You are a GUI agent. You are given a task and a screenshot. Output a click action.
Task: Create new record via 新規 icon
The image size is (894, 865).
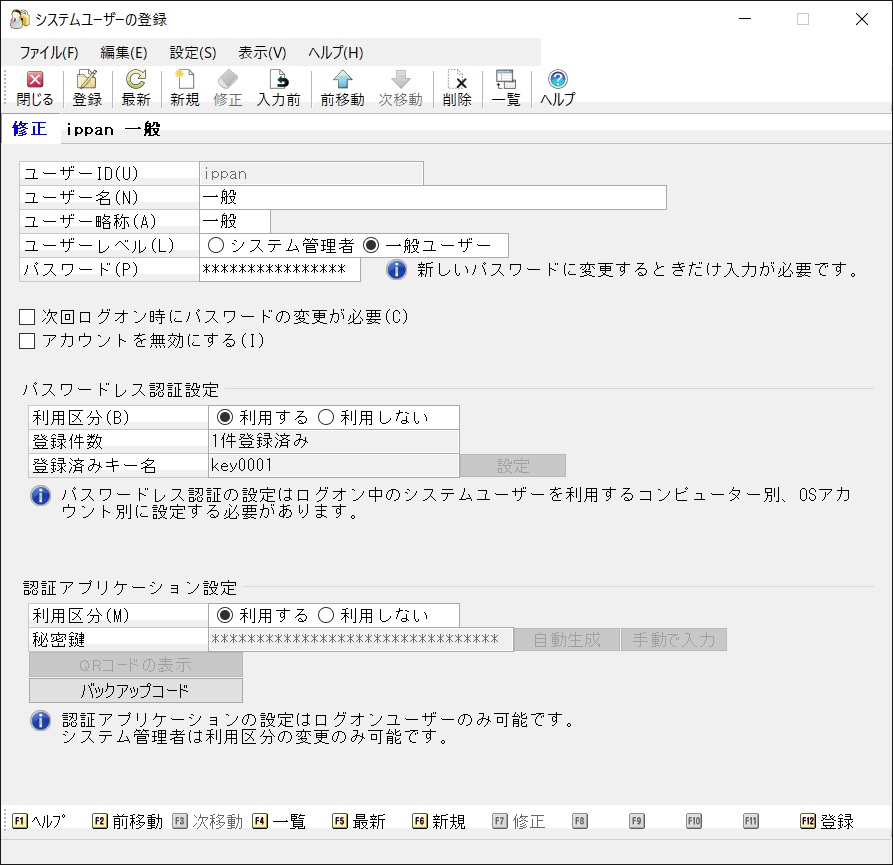click(185, 88)
